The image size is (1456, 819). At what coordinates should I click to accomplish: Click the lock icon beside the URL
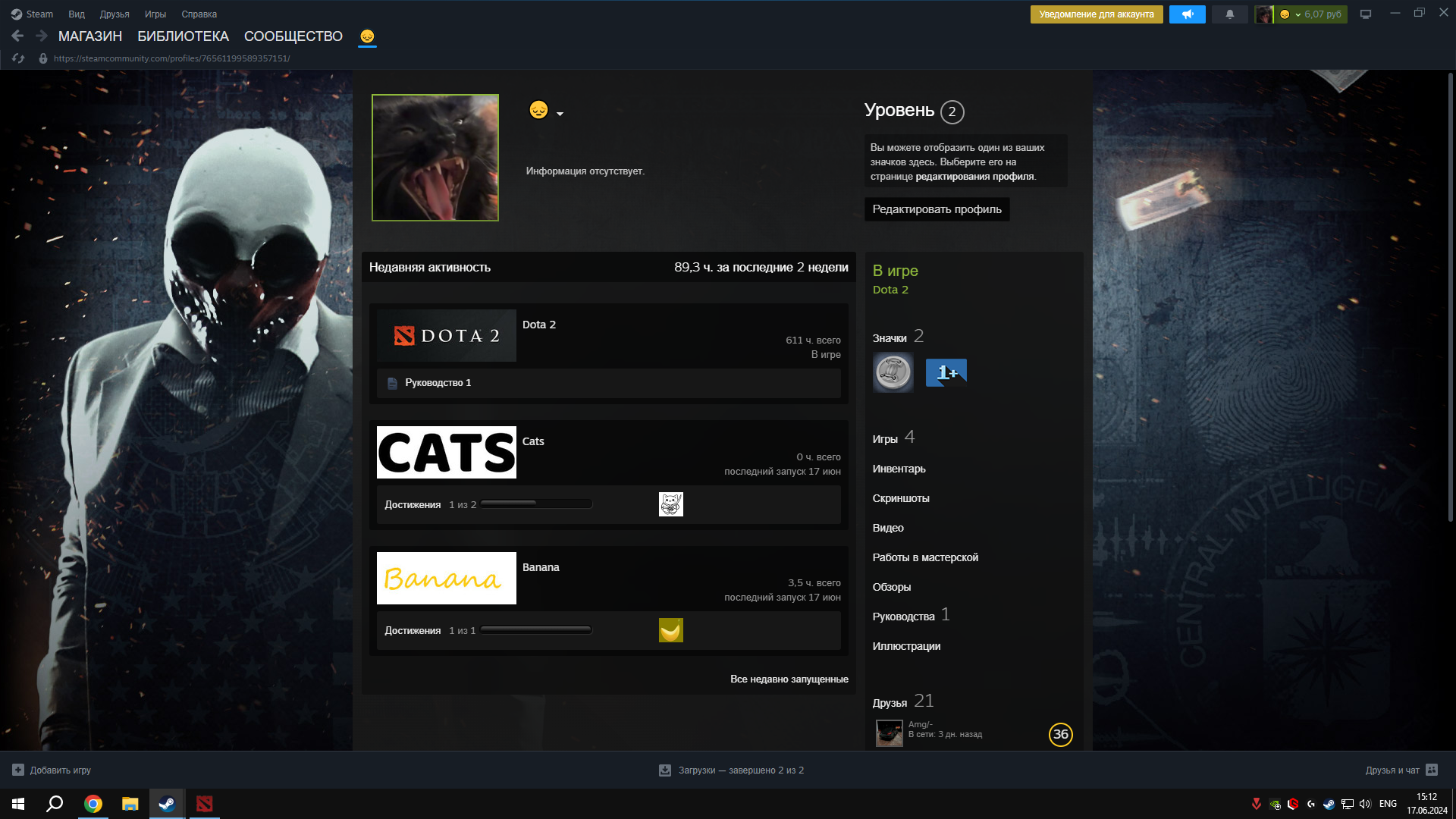[x=43, y=58]
